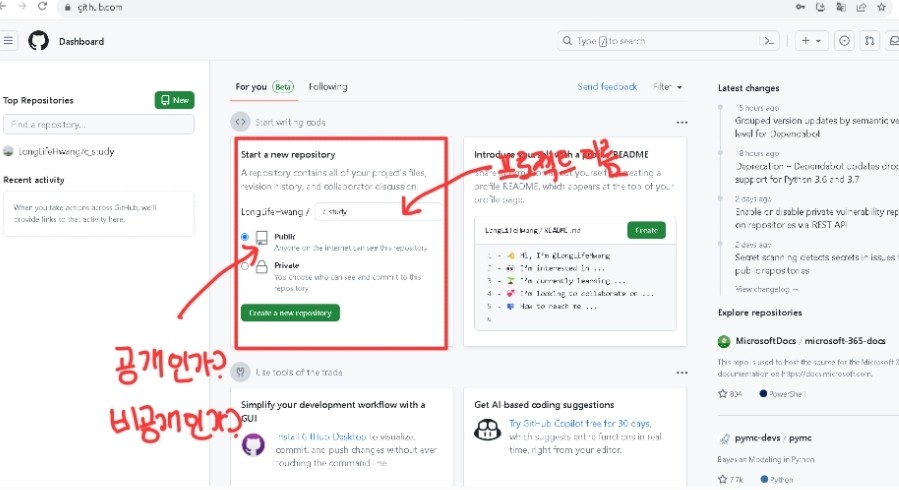
Task: Click View changelog link
Action: 767,289
